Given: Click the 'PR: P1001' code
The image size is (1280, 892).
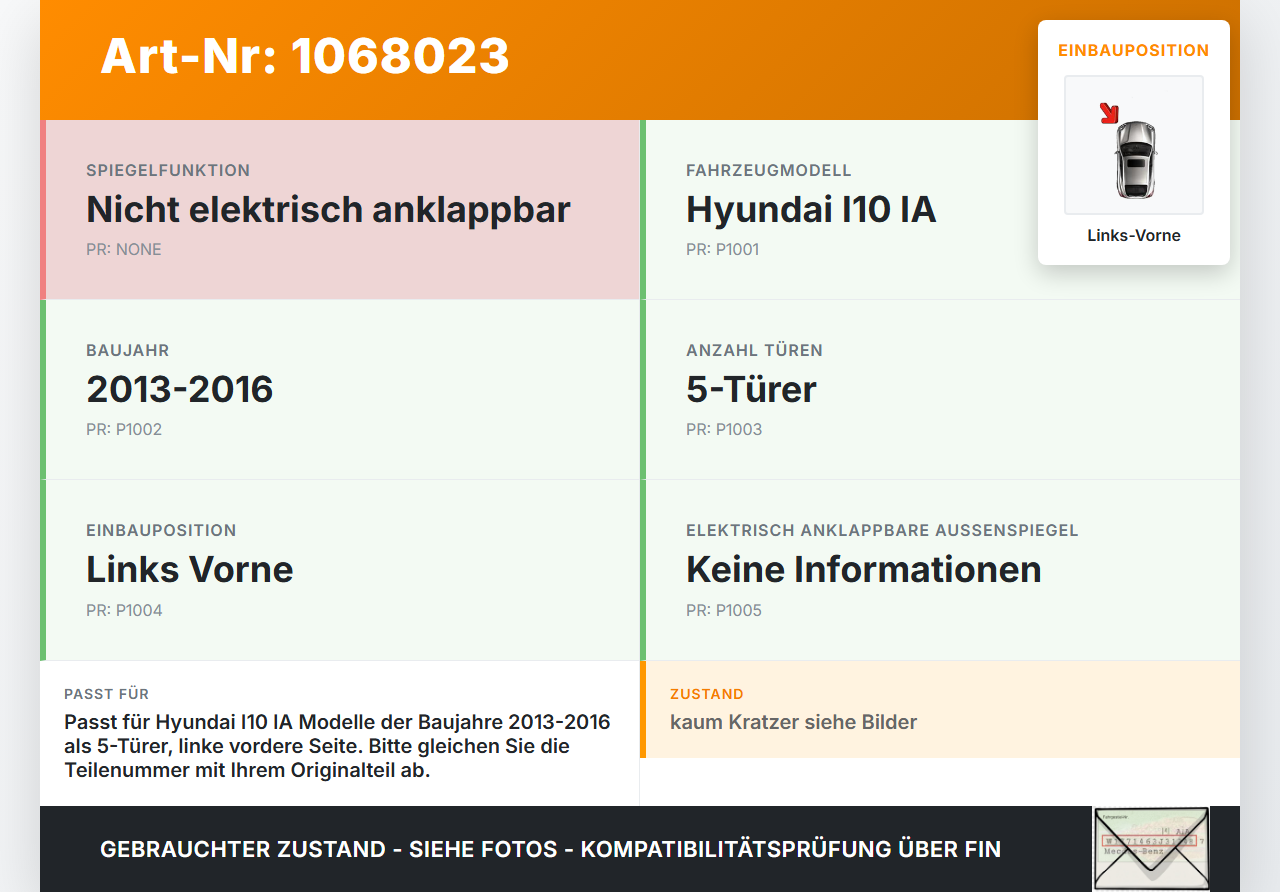Looking at the screenshot, I should (723, 250).
